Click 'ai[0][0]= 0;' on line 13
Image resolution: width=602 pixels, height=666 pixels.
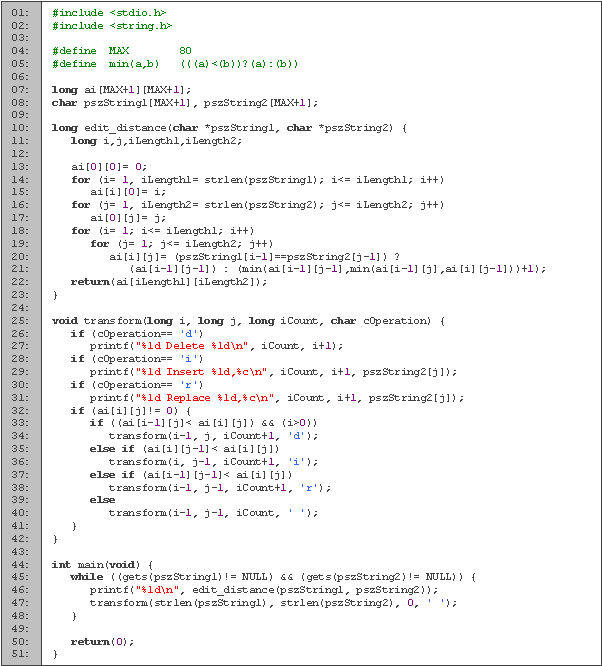[x=109, y=167]
